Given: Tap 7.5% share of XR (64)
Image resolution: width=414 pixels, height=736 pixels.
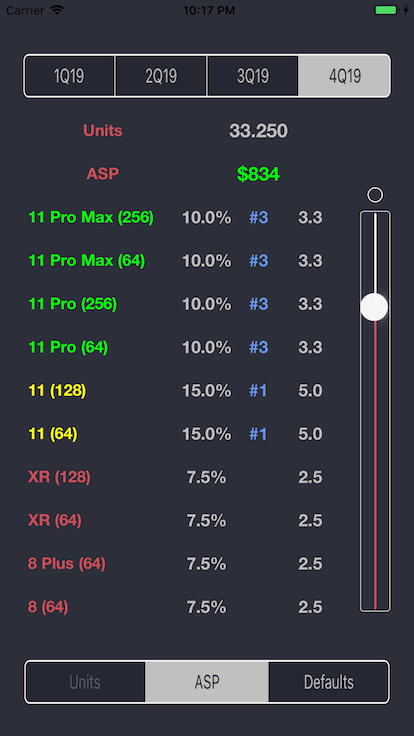Looking at the screenshot, I should coord(207,521).
